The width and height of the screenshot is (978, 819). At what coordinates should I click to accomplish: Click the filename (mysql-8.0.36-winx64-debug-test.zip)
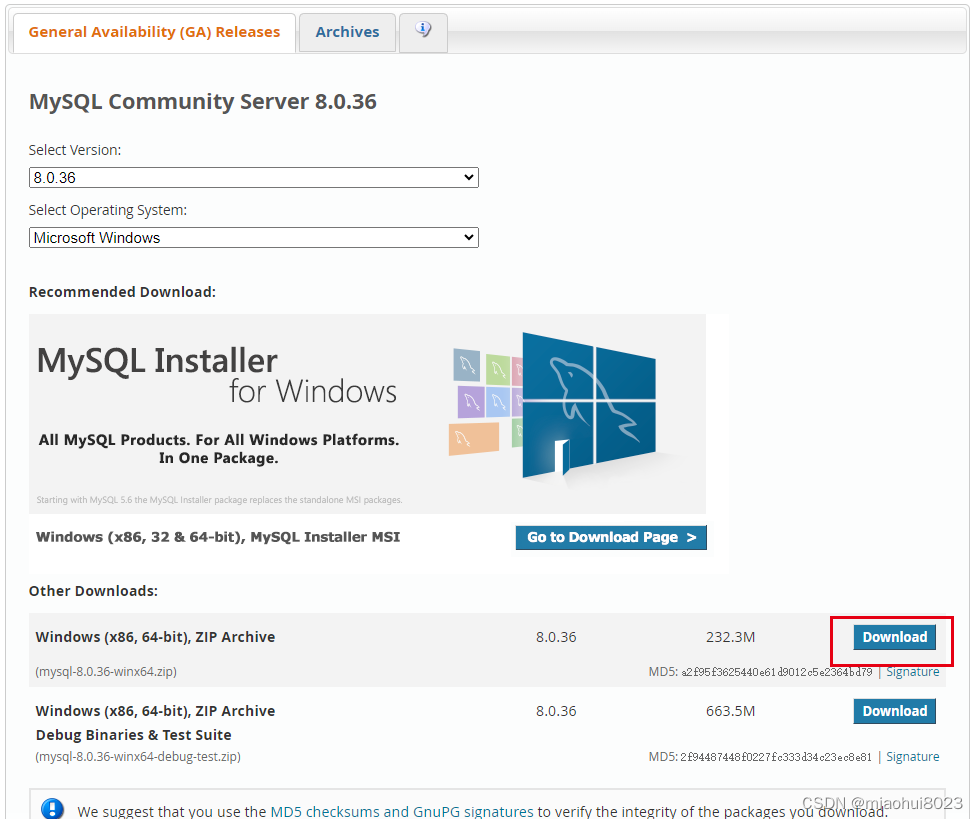(138, 757)
